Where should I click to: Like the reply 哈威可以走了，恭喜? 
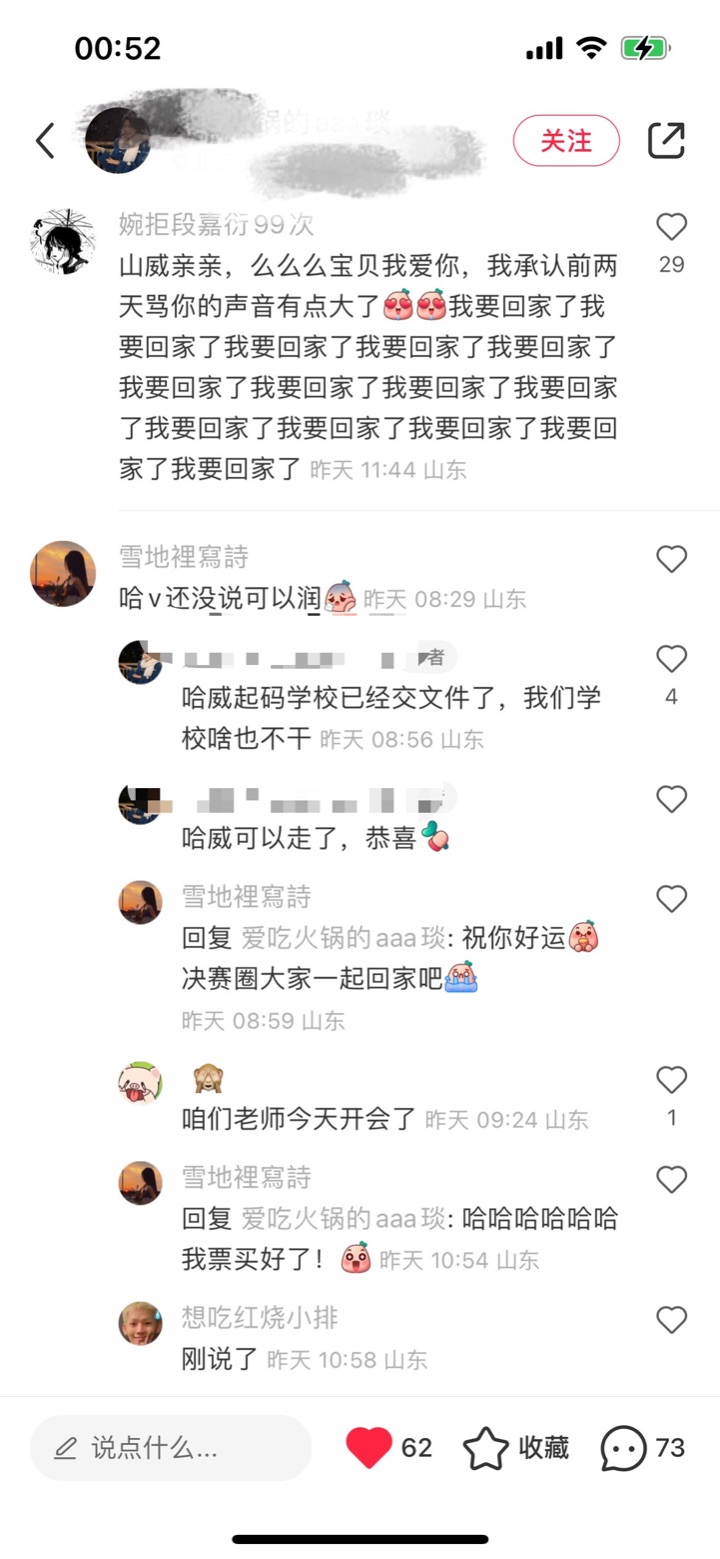pyautogui.click(x=671, y=799)
